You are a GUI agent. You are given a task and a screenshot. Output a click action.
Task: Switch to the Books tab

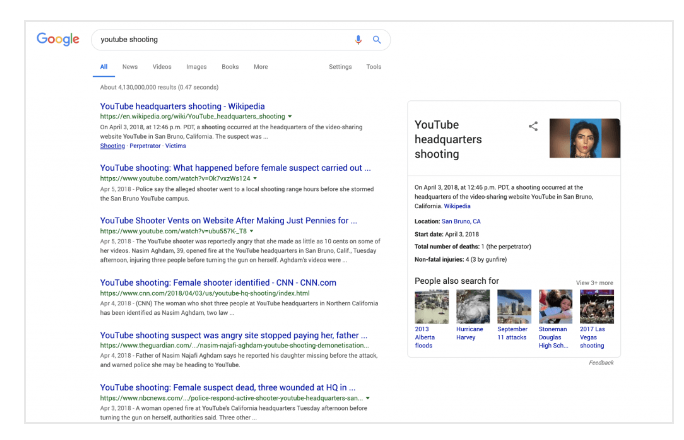pyautogui.click(x=230, y=67)
